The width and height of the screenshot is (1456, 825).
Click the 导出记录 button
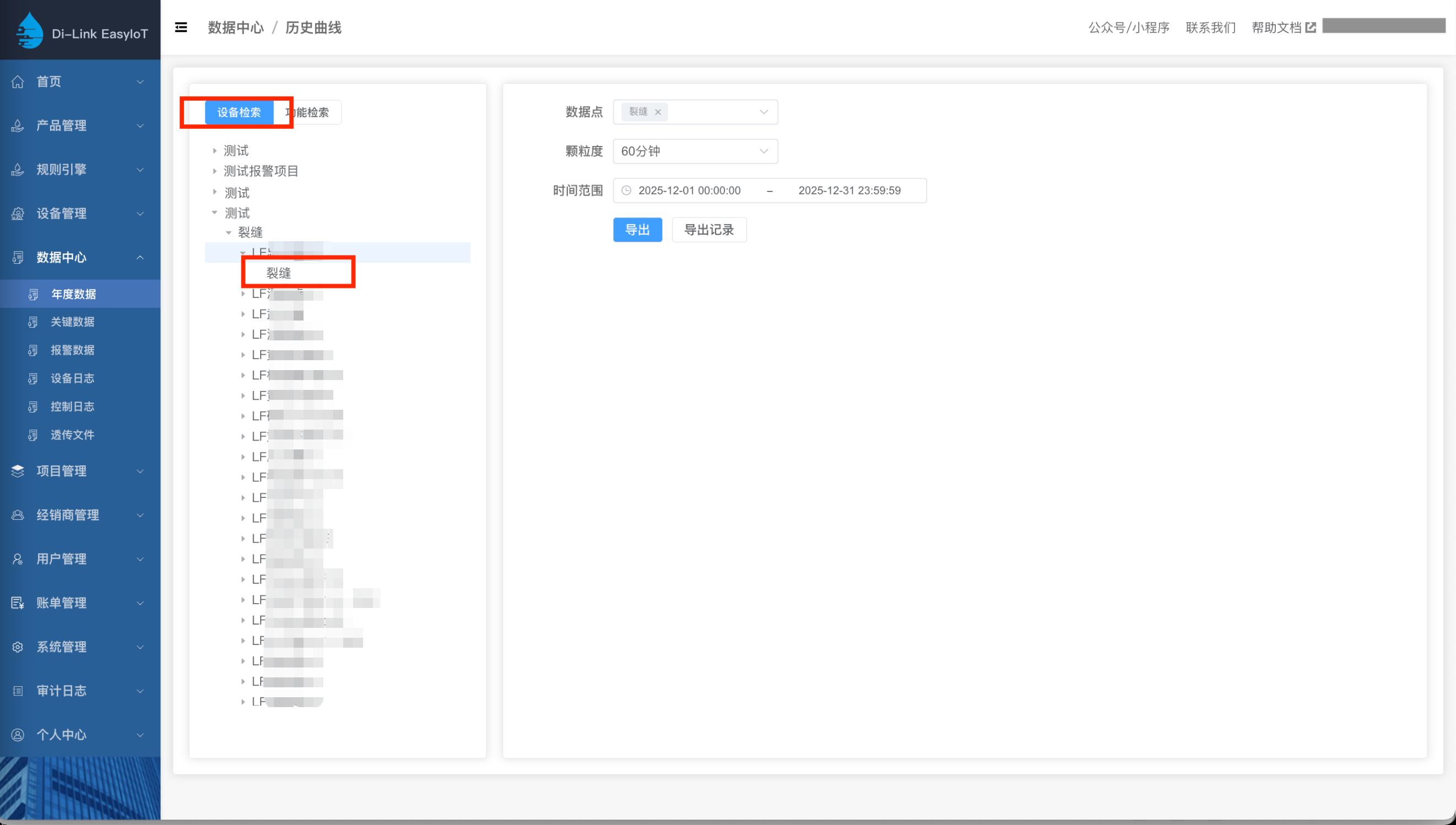[x=708, y=230]
